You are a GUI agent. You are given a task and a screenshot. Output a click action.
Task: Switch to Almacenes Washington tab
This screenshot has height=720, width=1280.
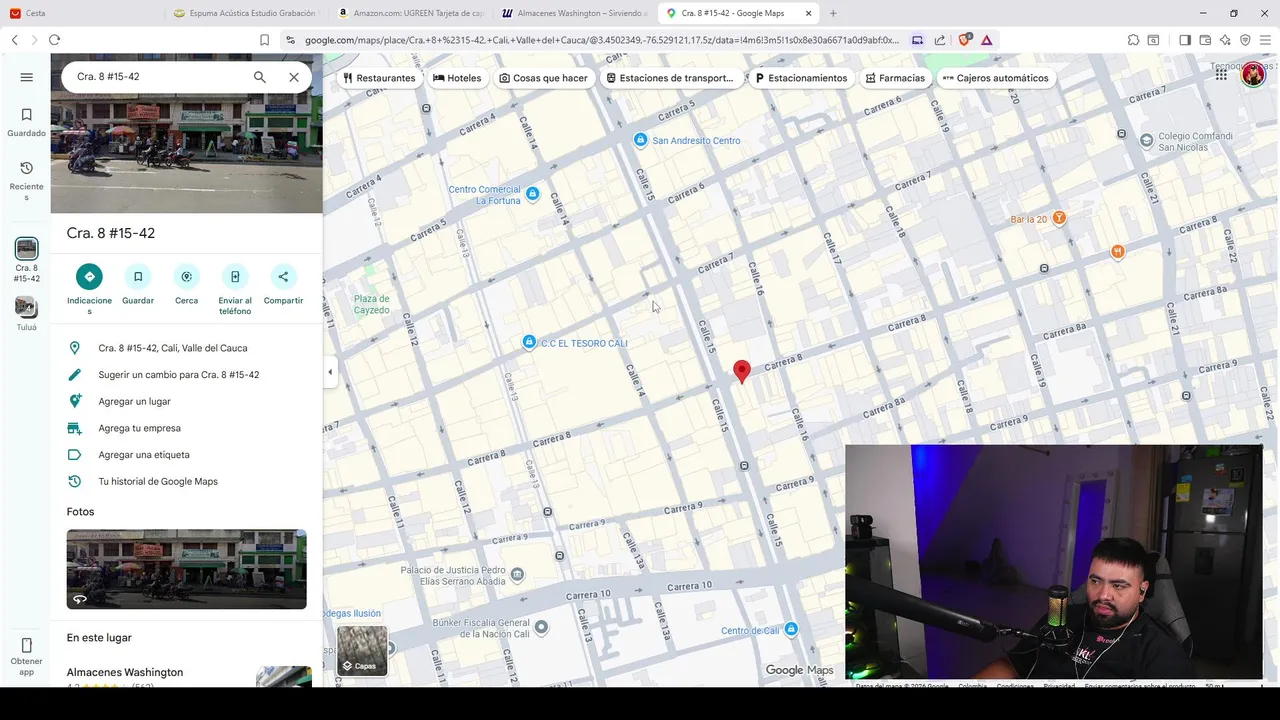click(574, 13)
